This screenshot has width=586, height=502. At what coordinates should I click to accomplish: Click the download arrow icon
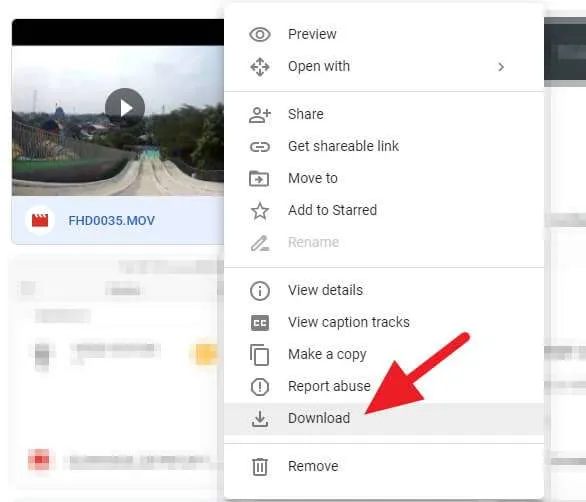260,419
